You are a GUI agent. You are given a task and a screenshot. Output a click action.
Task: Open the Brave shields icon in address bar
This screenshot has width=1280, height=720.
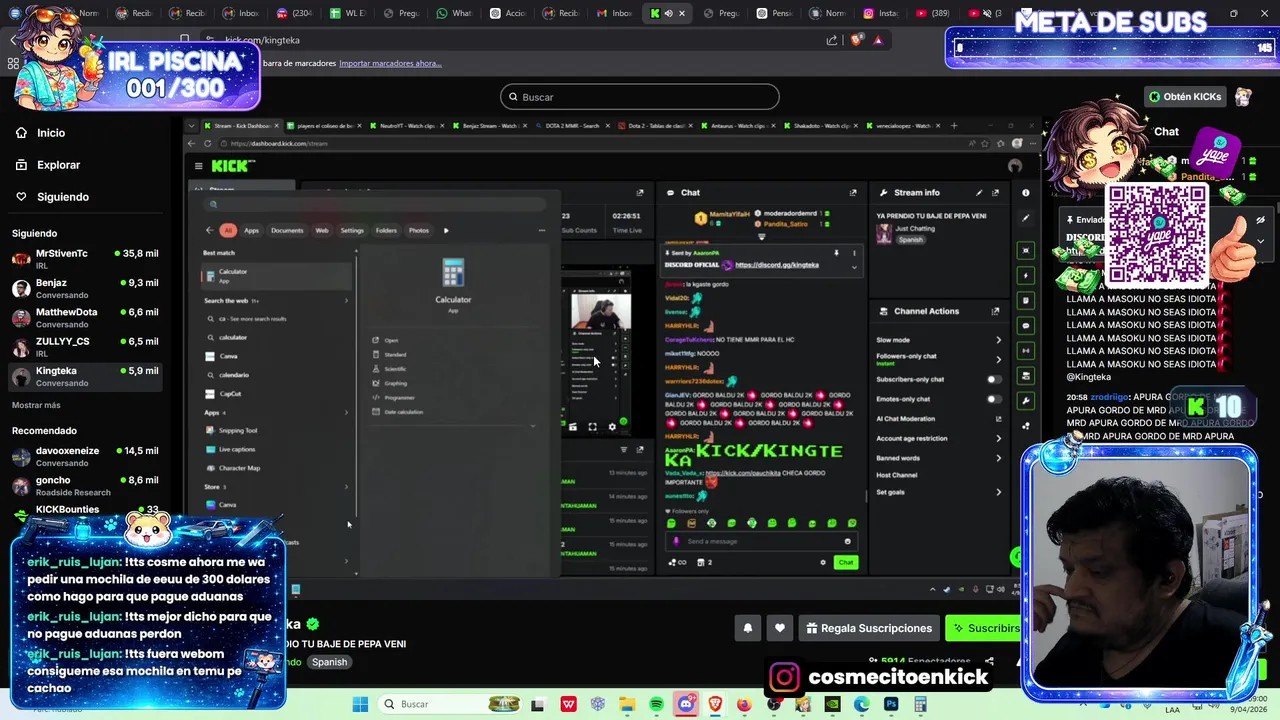(856, 40)
